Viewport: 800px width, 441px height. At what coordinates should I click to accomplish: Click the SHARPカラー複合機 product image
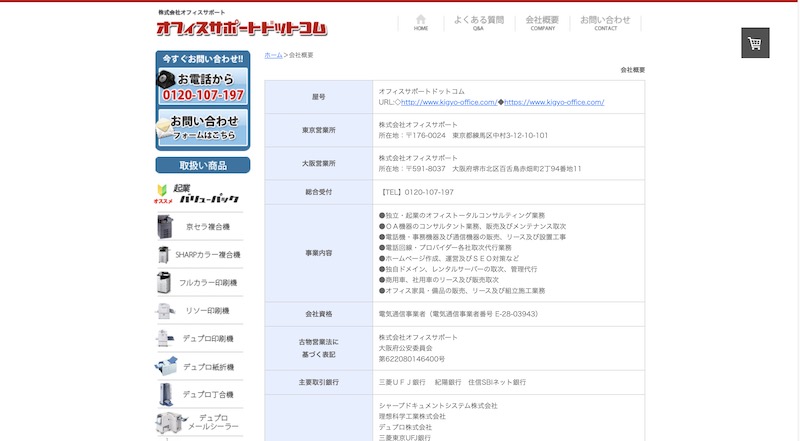(x=163, y=255)
